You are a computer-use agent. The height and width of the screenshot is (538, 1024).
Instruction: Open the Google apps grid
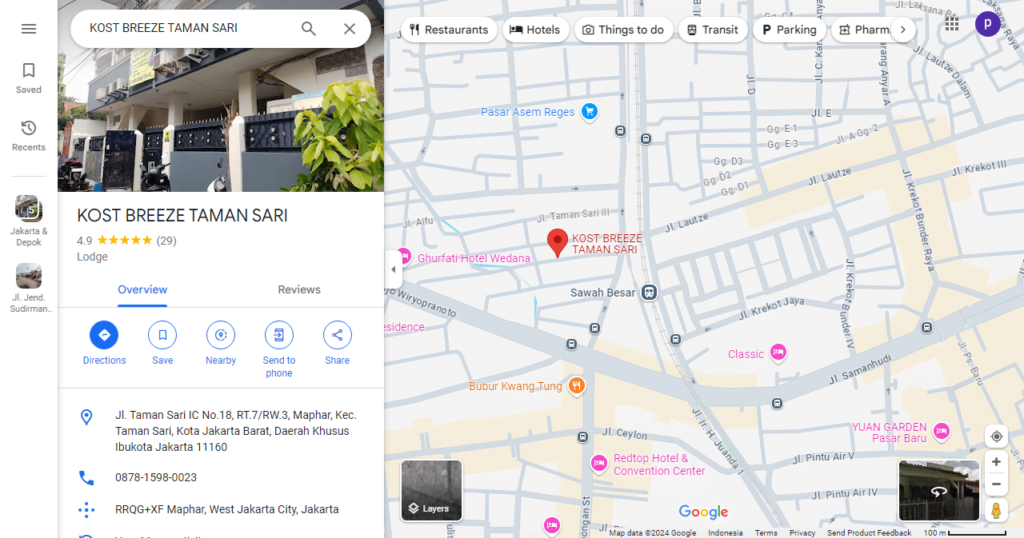[952, 24]
